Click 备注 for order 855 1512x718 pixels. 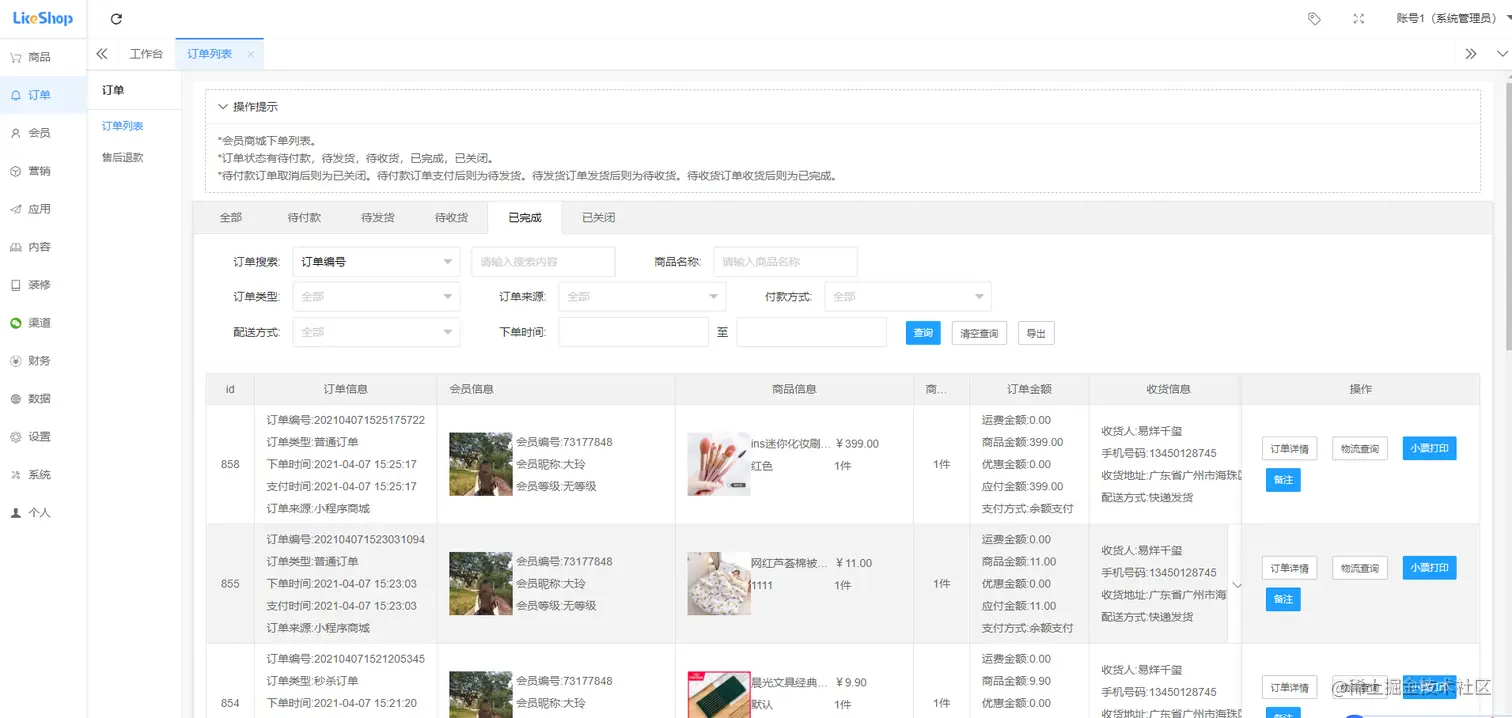[1283, 600]
